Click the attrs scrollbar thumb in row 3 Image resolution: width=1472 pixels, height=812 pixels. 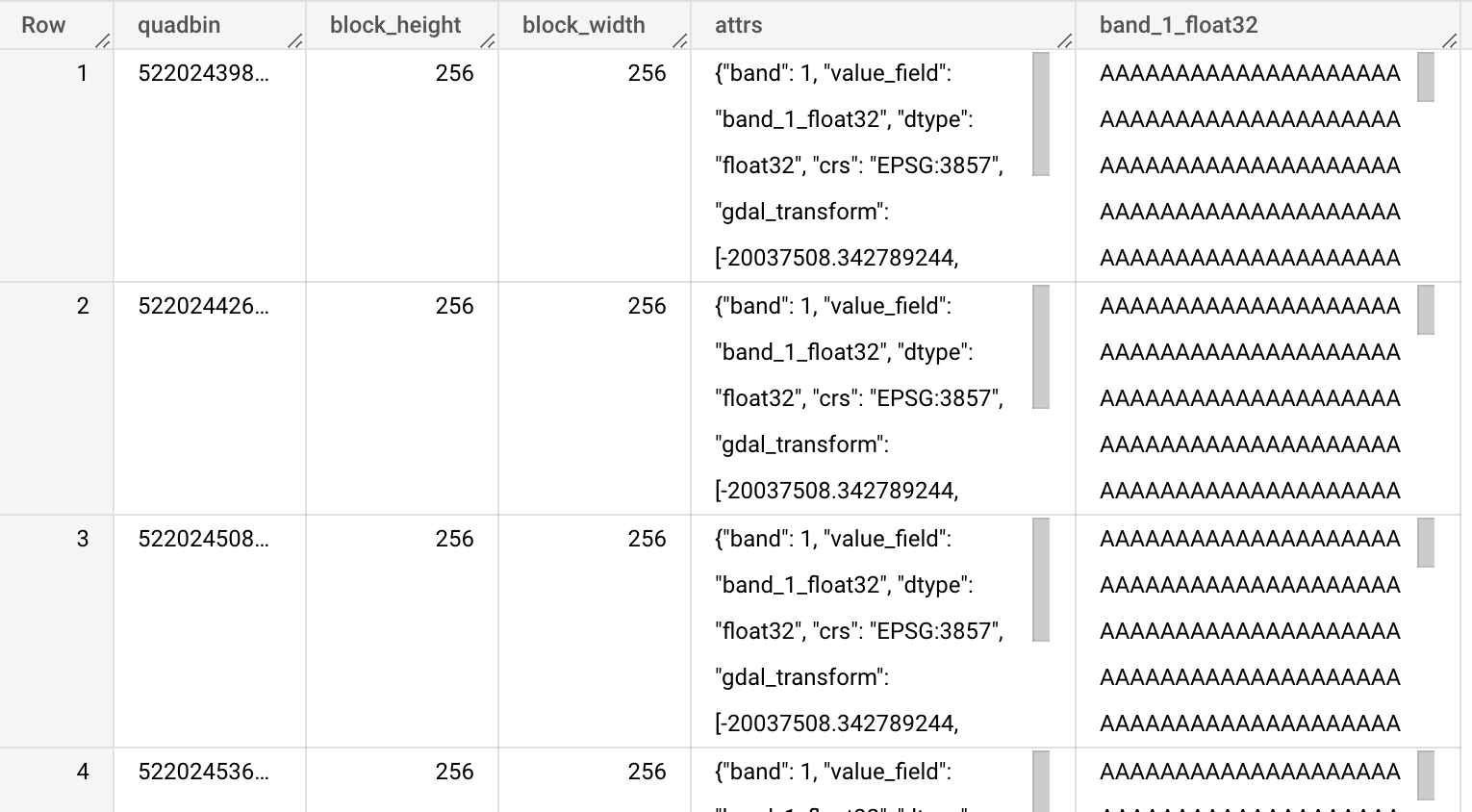click(x=1041, y=580)
